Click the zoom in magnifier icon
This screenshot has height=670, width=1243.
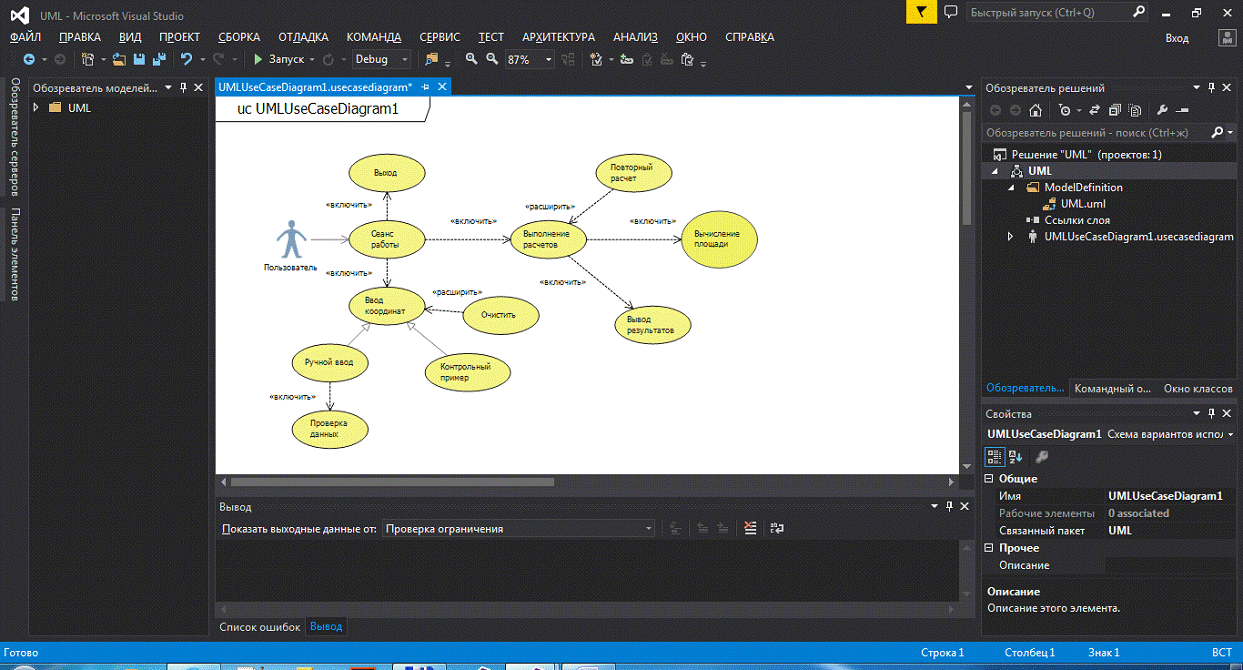(472, 60)
